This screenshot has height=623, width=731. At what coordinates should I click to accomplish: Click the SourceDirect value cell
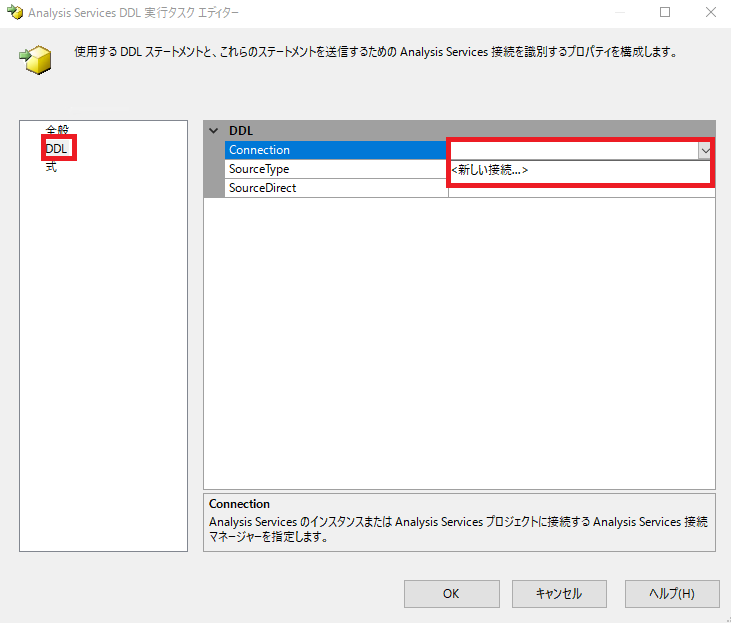click(581, 192)
